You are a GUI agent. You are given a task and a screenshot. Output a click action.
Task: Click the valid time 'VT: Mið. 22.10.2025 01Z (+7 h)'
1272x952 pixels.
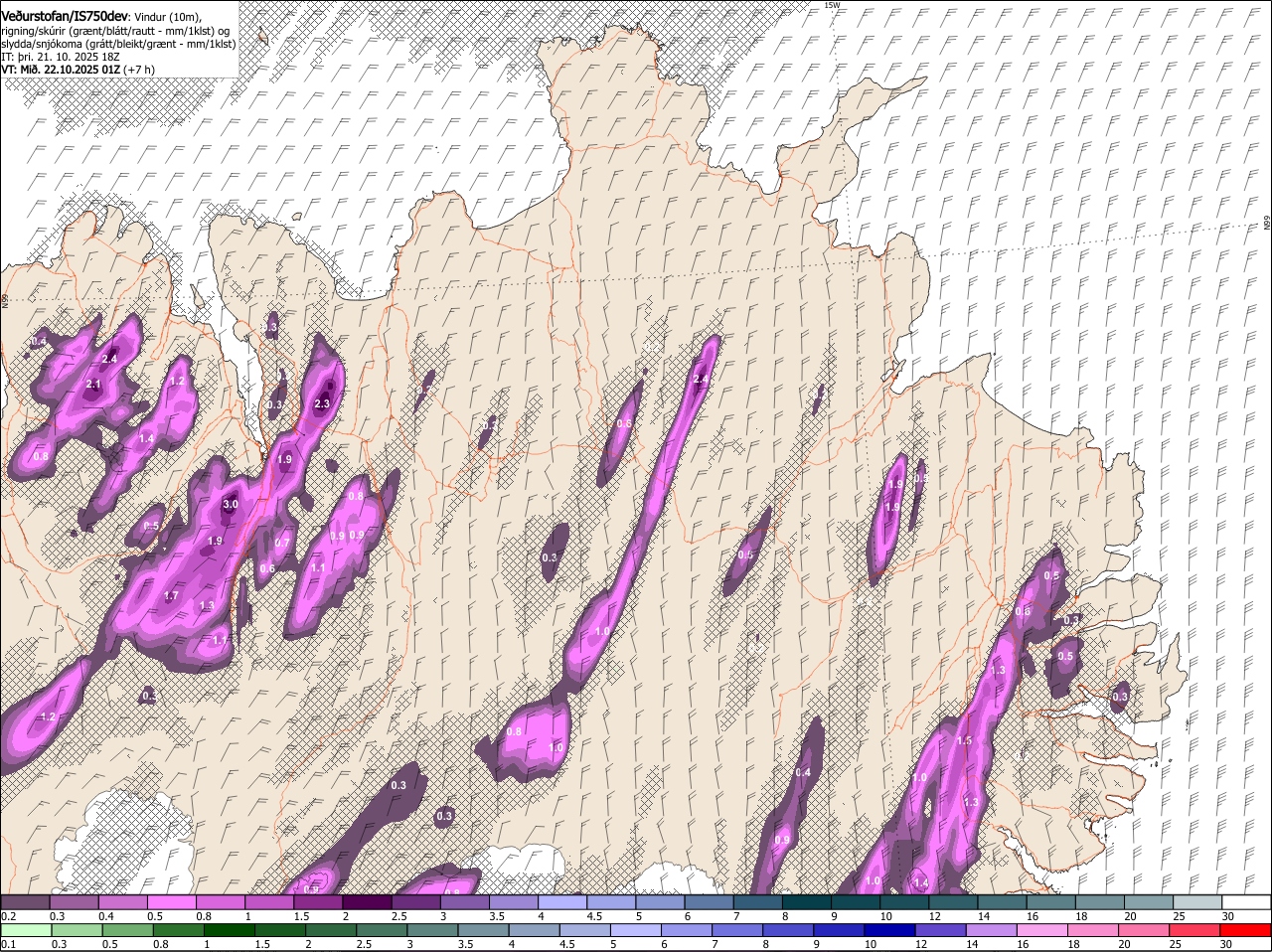[78, 70]
